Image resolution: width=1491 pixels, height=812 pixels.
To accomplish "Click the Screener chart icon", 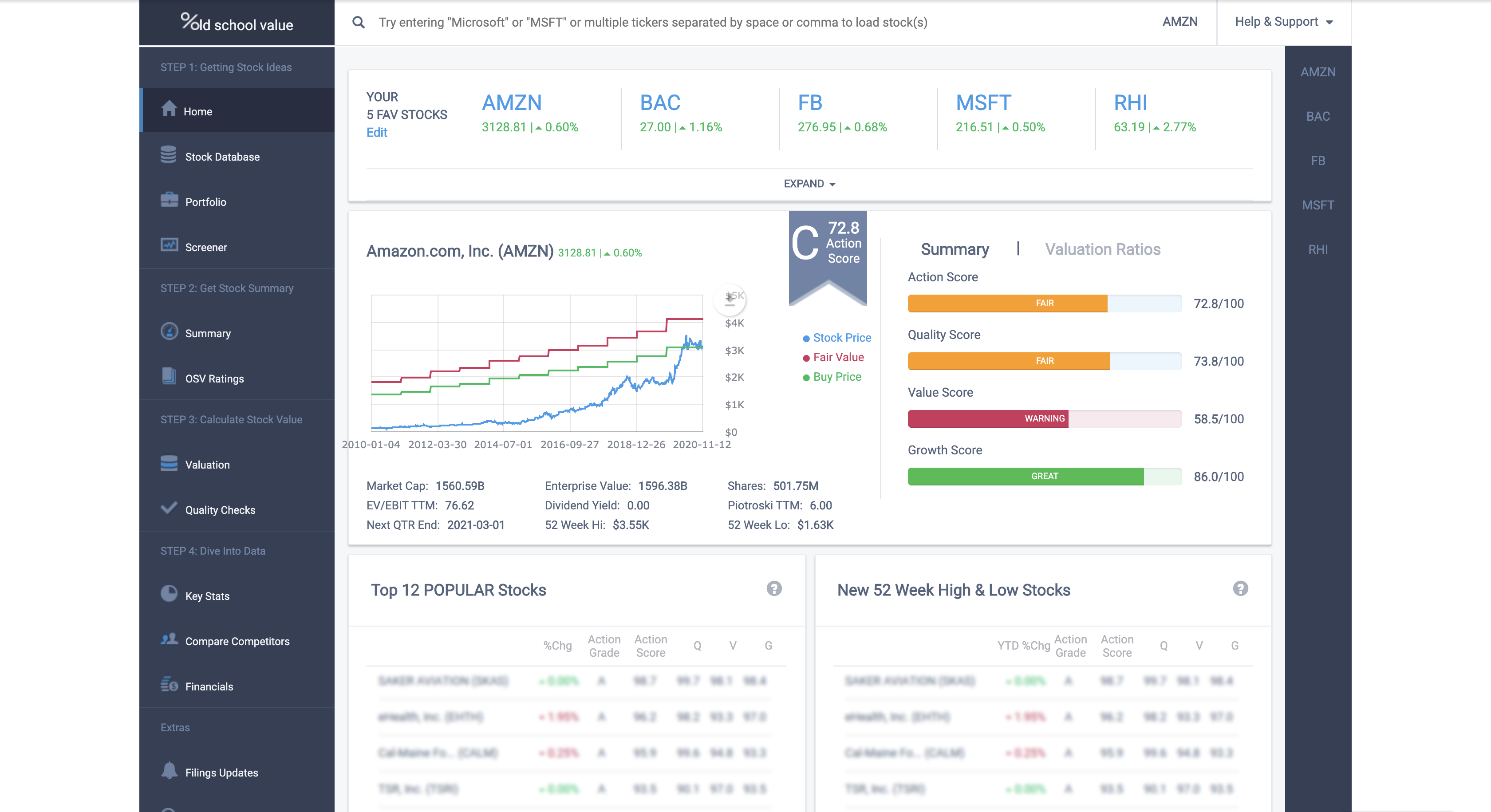I will tap(169, 245).
